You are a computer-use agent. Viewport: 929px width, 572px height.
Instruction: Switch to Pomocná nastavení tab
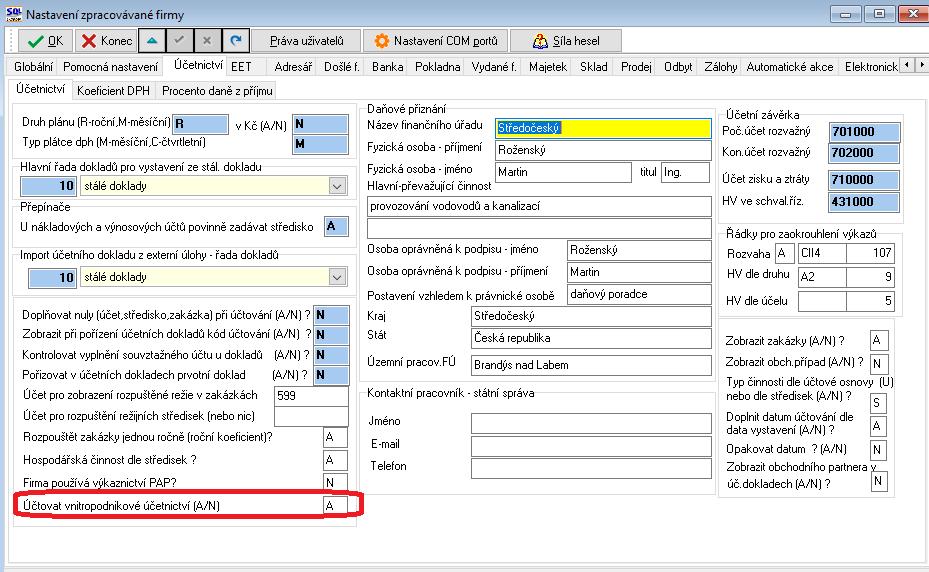[x=110, y=67]
